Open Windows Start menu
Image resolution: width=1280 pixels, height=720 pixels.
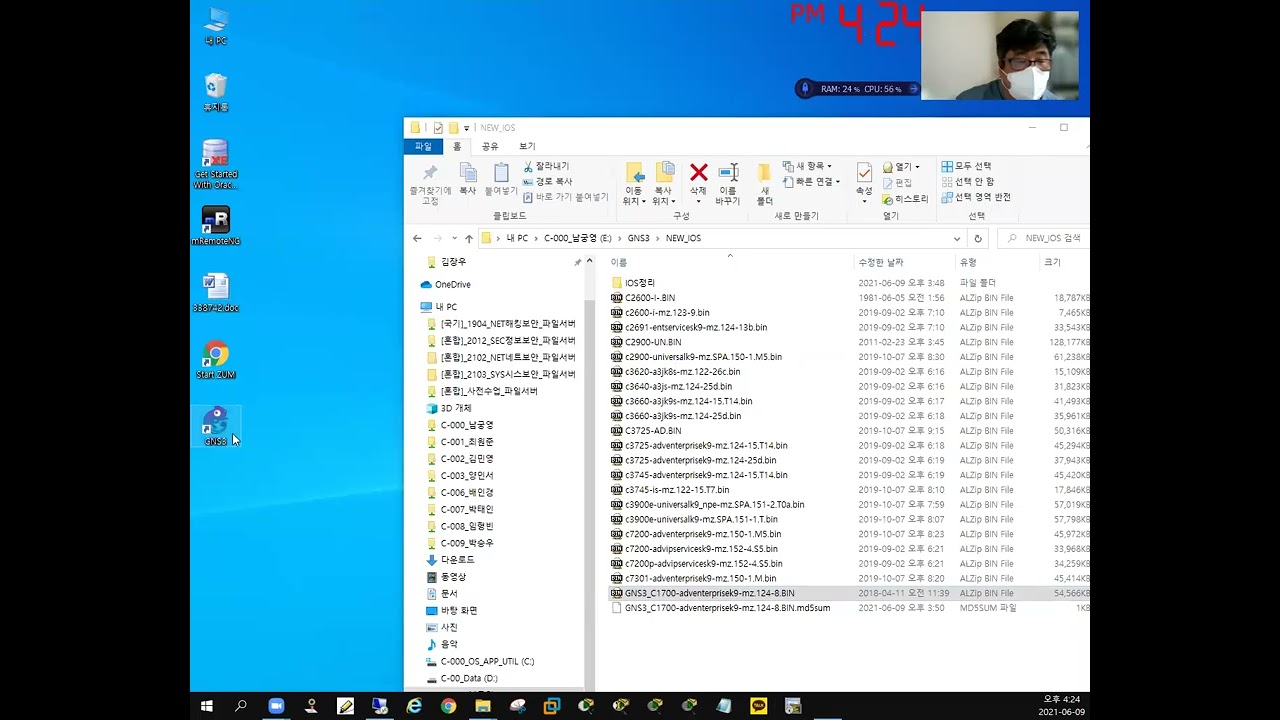coord(207,706)
